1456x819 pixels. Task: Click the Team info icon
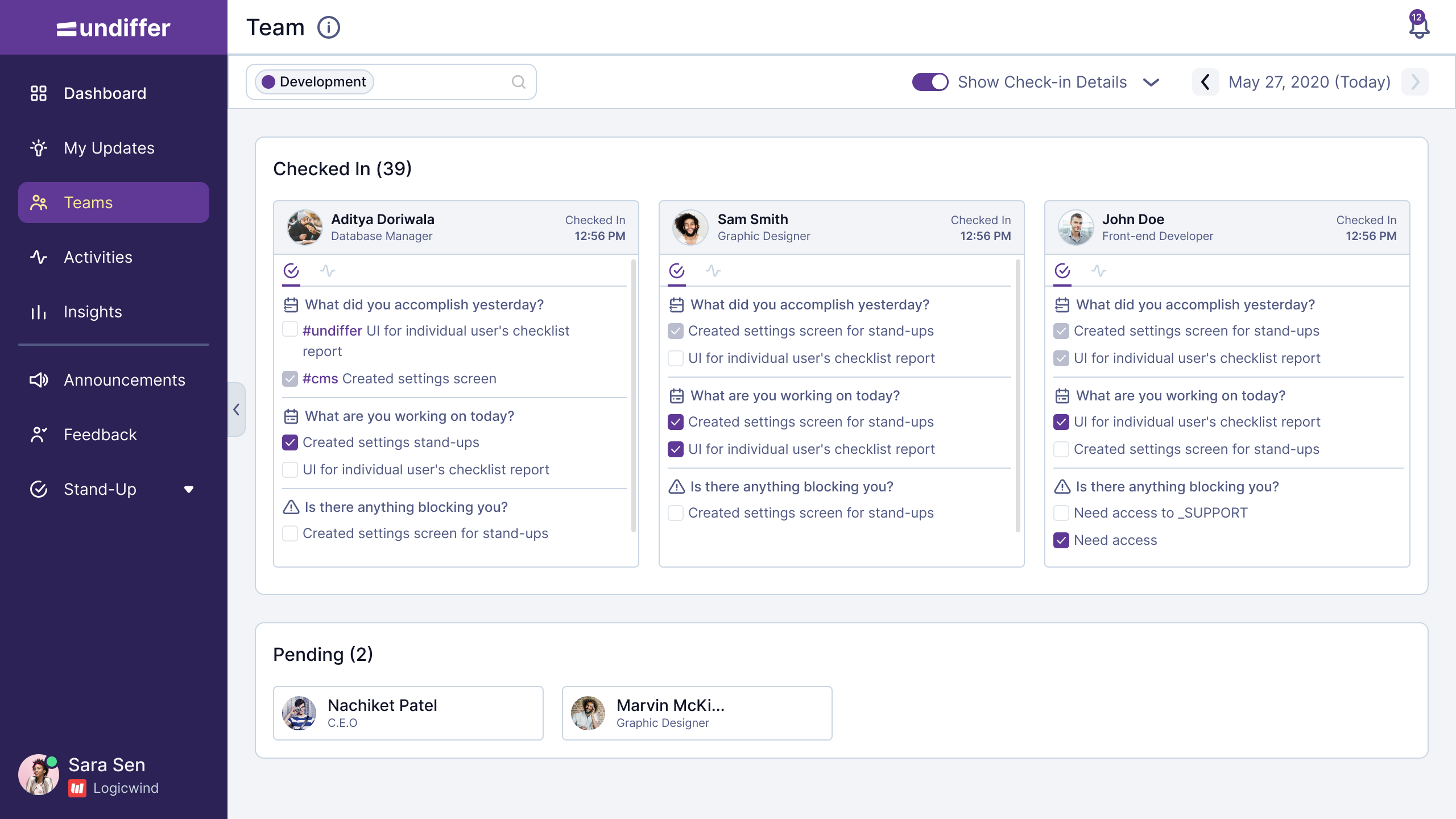pyautogui.click(x=328, y=27)
